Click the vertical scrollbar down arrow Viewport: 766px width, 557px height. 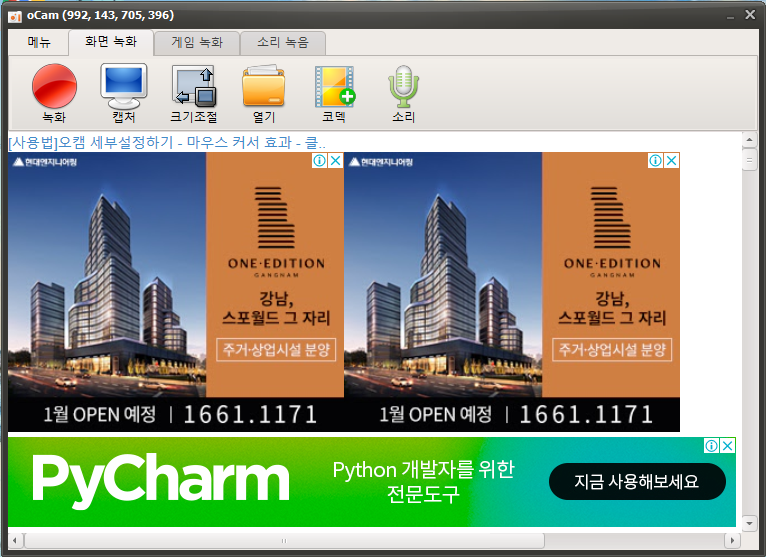point(749,523)
